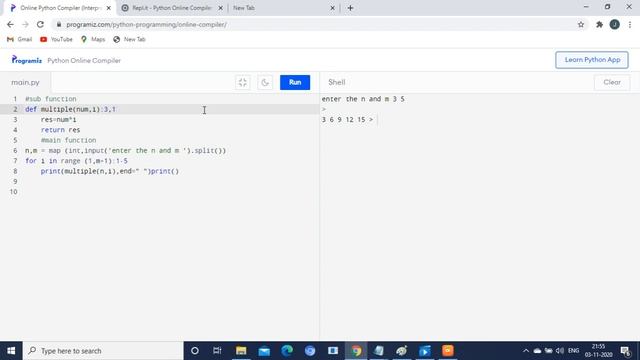This screenshot has height=360, width=640.
Task: View site security lock icon
Action: tap(59, 24)
